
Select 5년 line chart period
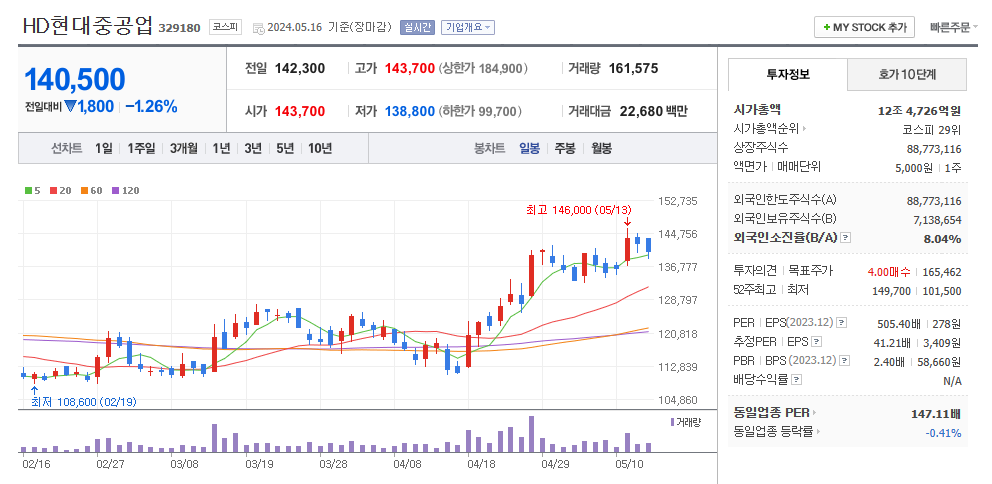coord(285,149)
